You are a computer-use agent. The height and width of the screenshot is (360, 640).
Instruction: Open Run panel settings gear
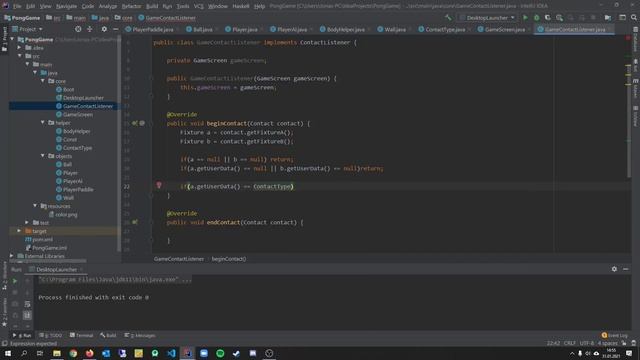(x=614, y=269)
